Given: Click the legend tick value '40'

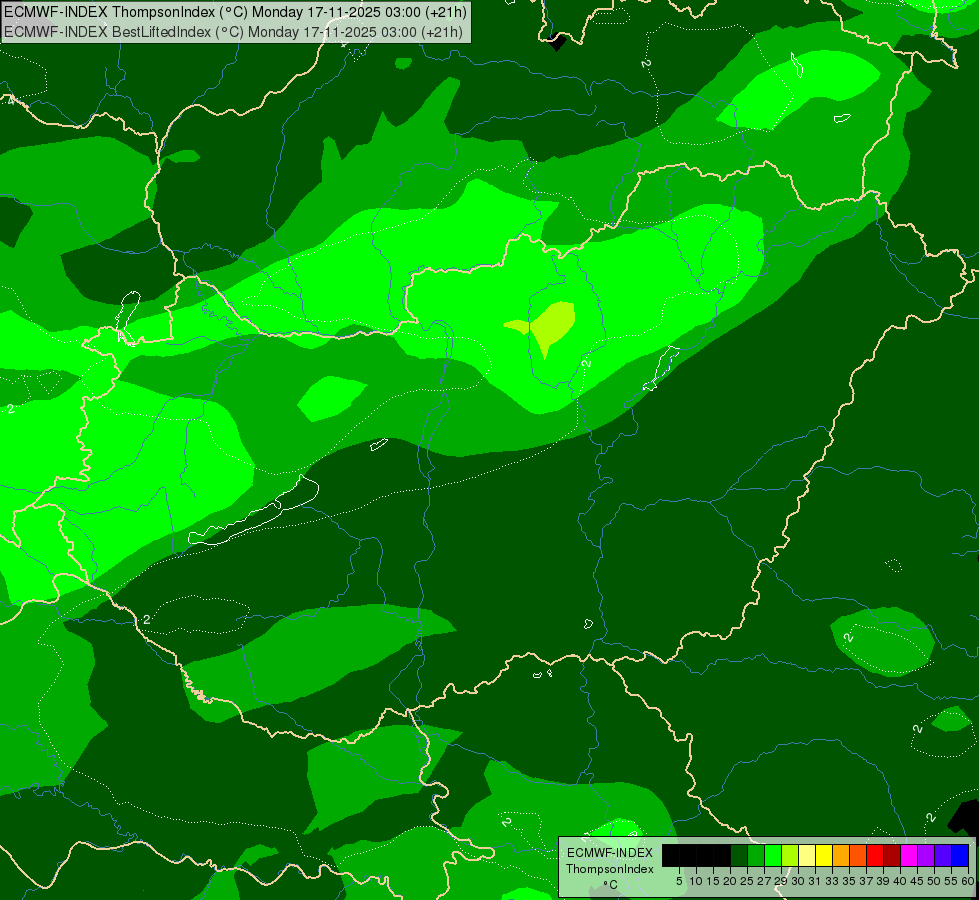Looking at the screenshot, I should click(x=900, y=881).
